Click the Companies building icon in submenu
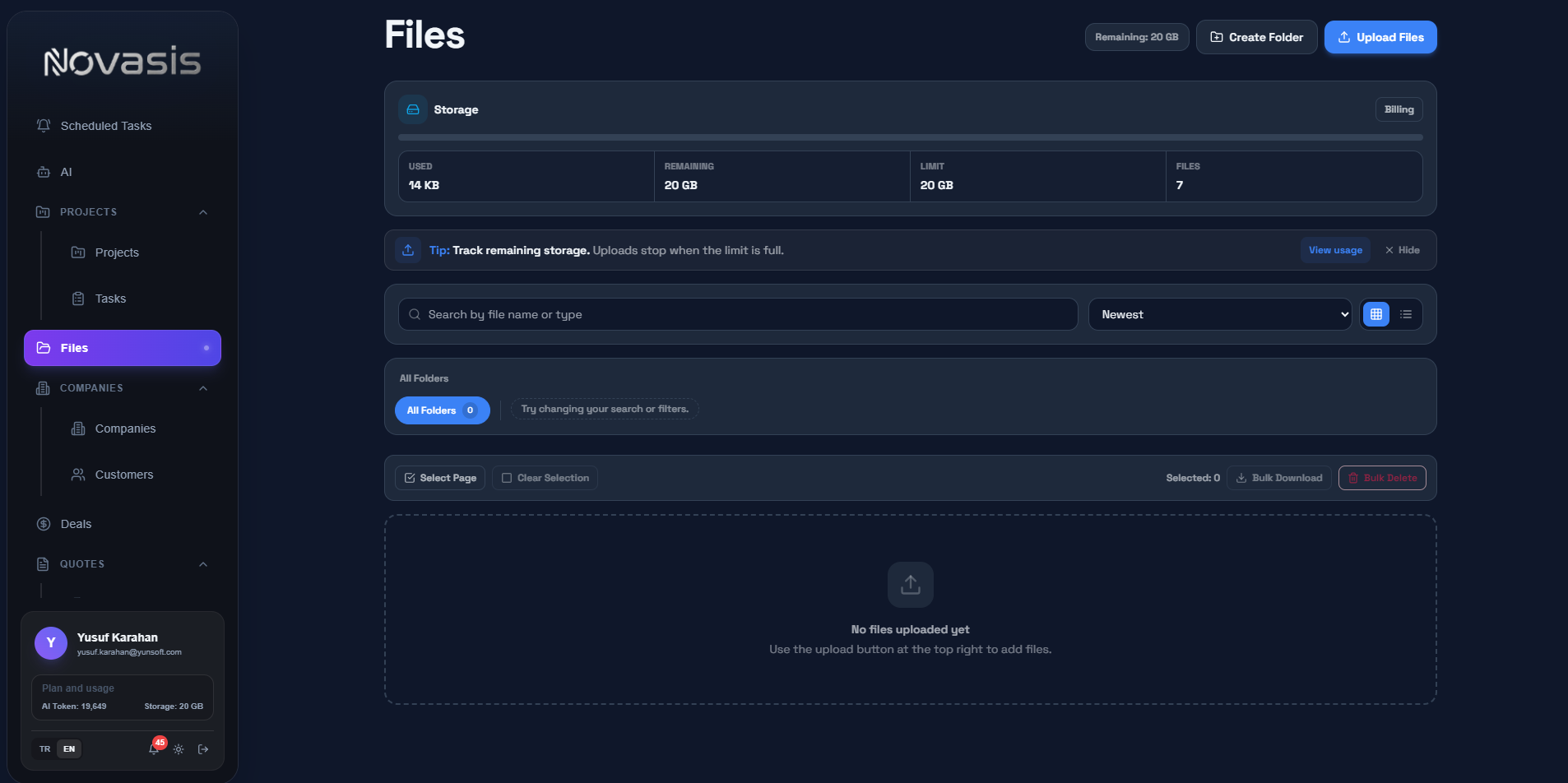 [78, 429]
